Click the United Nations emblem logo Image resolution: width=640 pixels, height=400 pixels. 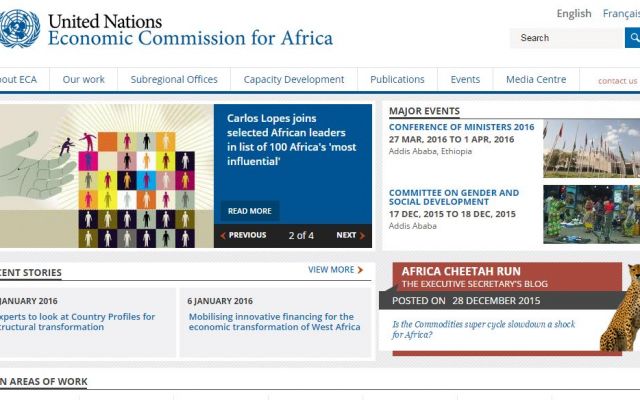pyautogui.click(x=19, y=29)
